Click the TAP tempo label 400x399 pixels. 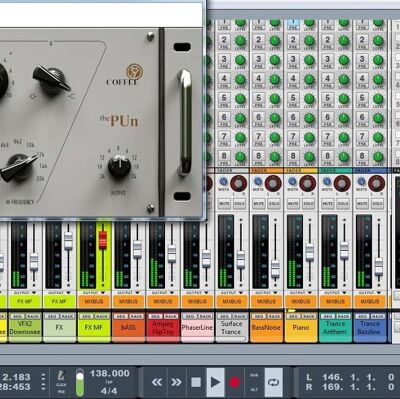[x=109, y=382]
